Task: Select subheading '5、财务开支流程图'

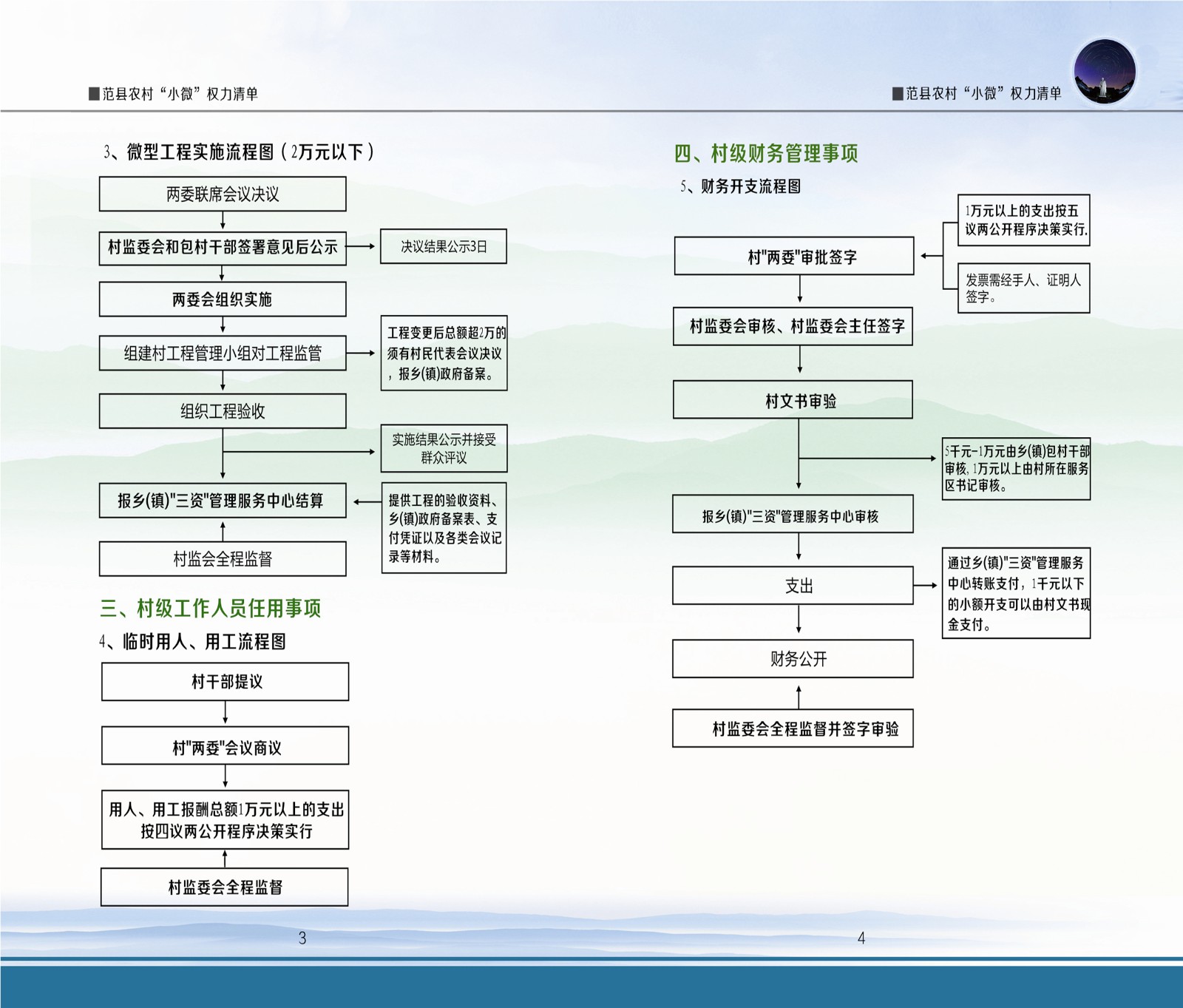Action: pyautogui.click(x=741, y=186)
